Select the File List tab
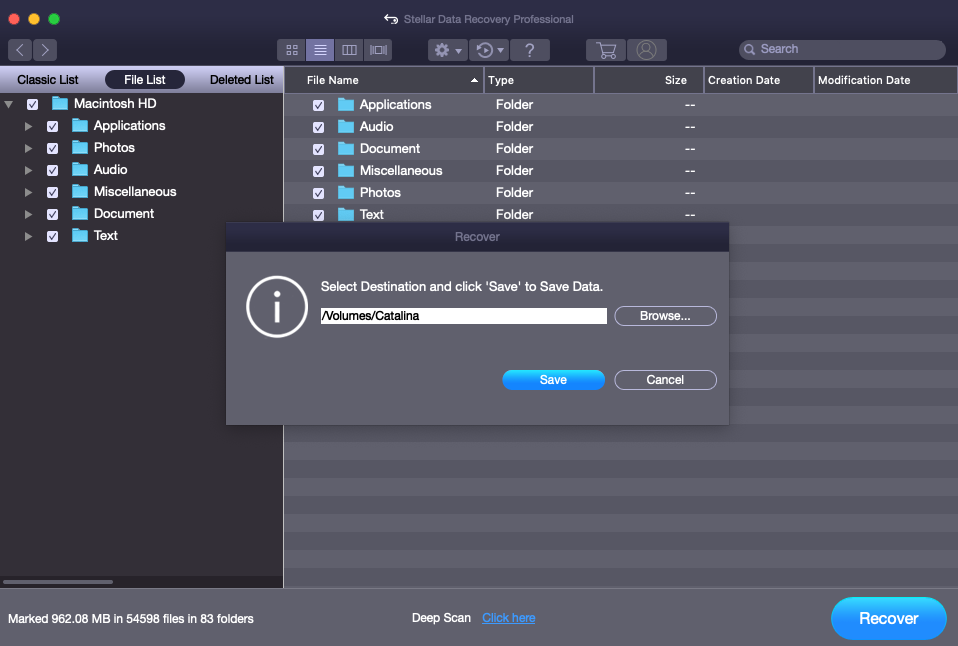 point(145,79)
